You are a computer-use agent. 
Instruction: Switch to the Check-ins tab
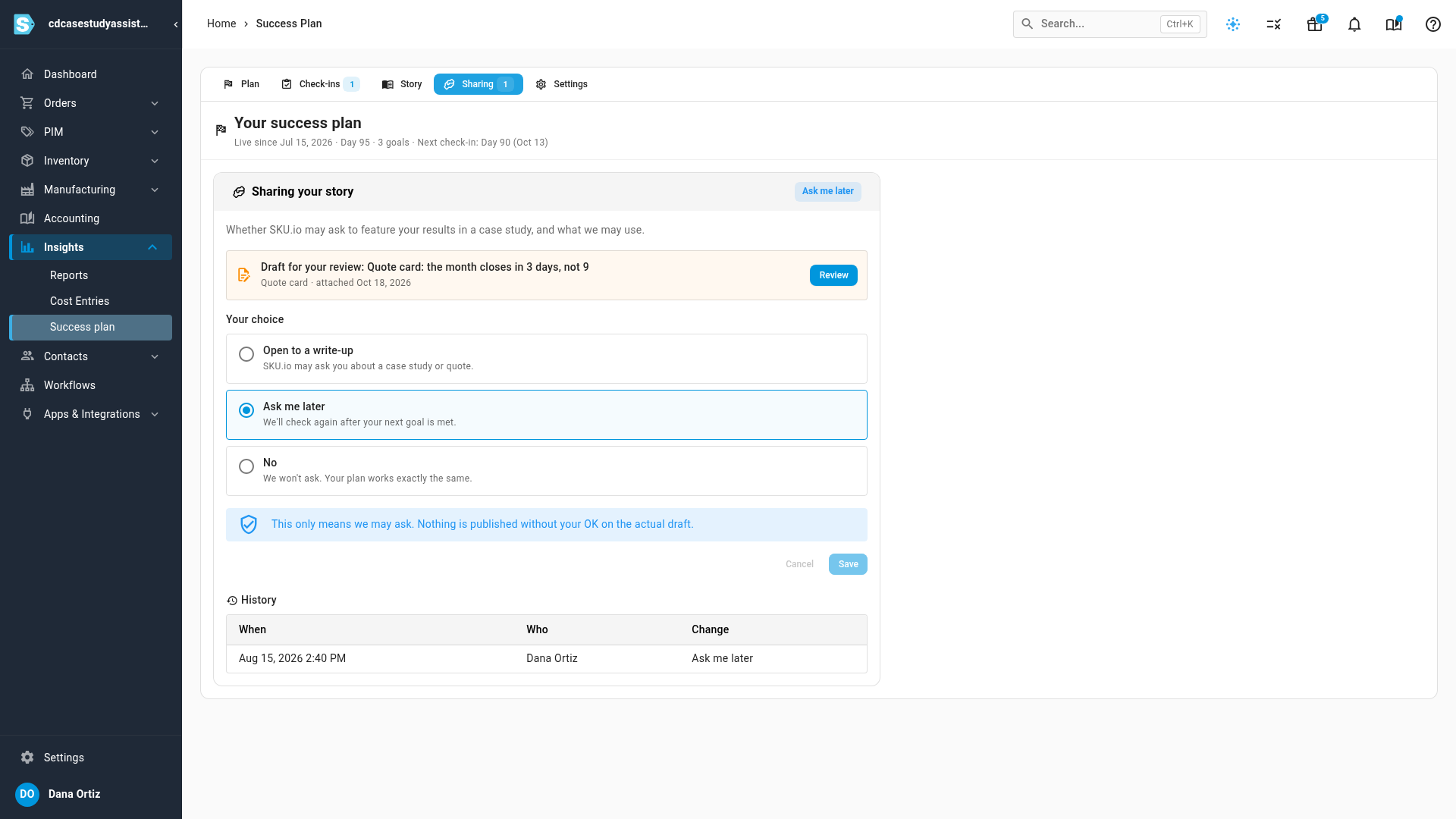point(319,84)
